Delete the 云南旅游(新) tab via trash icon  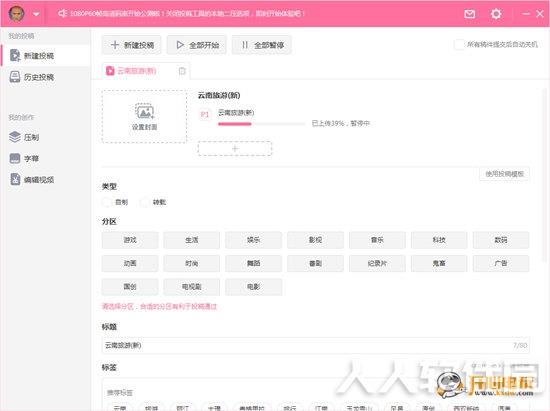[x=182, y=71]
